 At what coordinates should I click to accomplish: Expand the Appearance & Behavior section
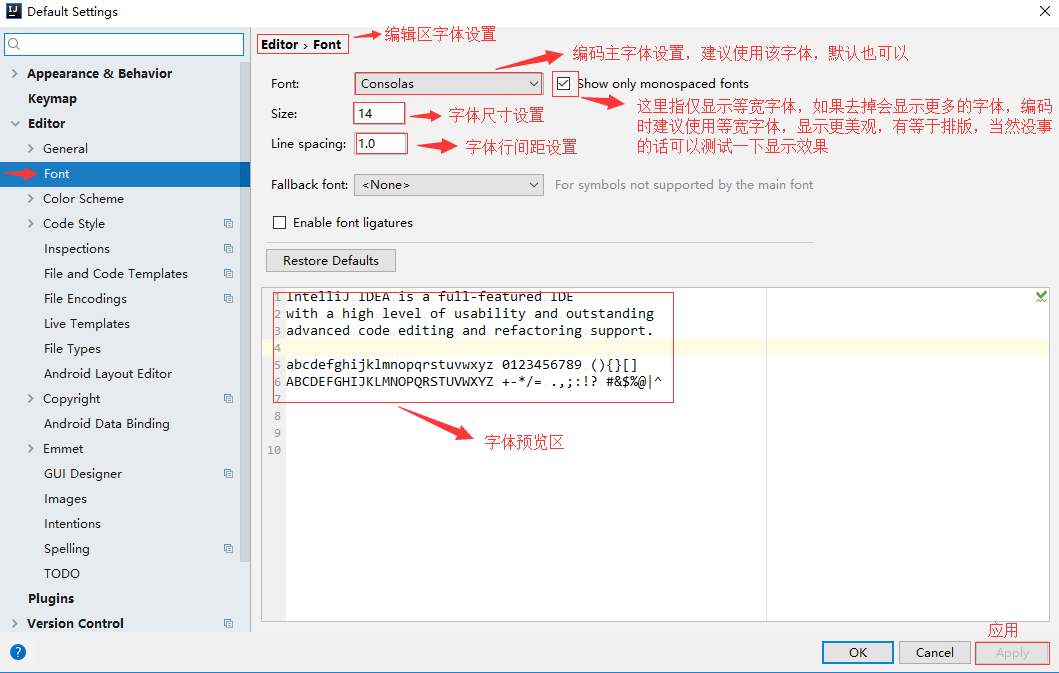(x=15, y=74)
